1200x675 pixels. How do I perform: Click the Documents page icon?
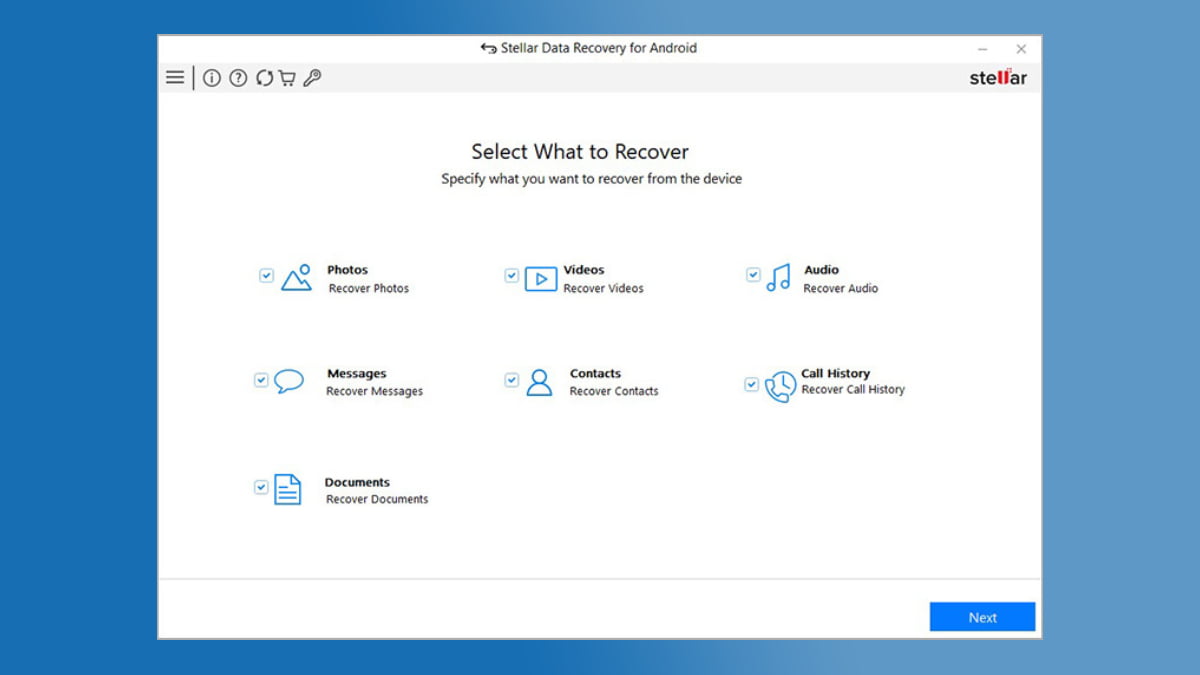288,489
